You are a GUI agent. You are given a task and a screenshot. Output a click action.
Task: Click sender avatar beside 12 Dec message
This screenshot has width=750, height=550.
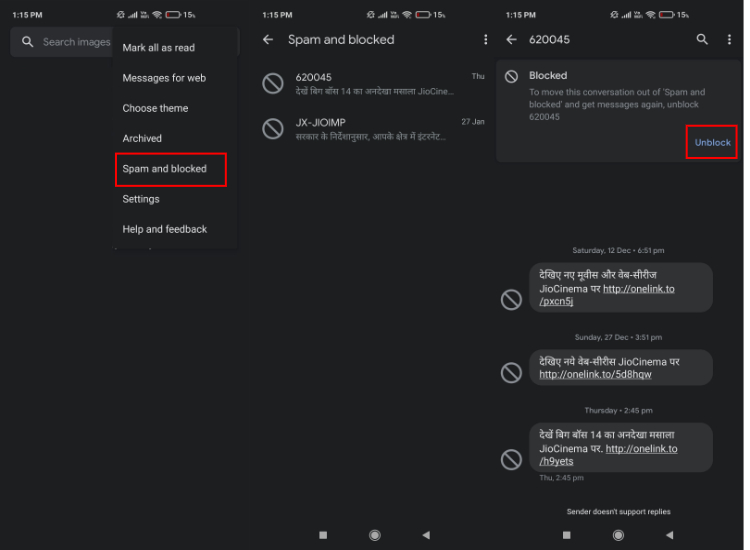click(x=511, y=300)
